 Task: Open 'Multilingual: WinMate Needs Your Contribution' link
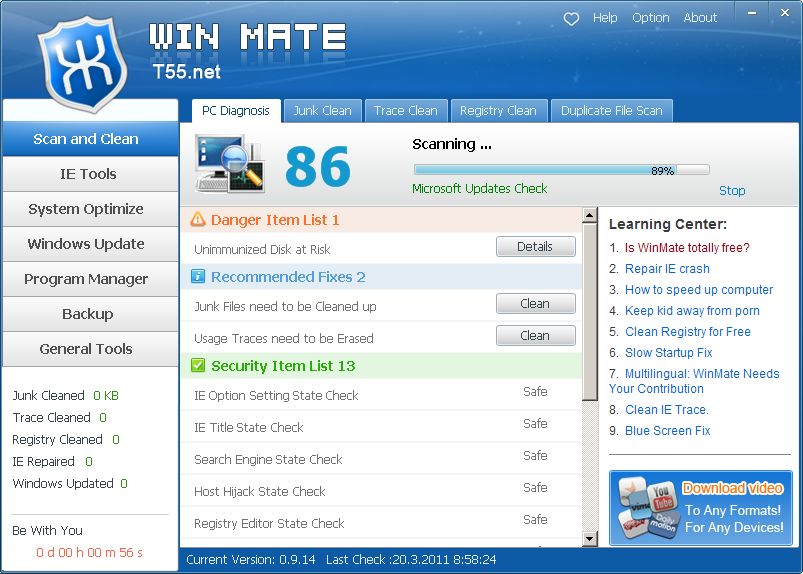(694, 381)
